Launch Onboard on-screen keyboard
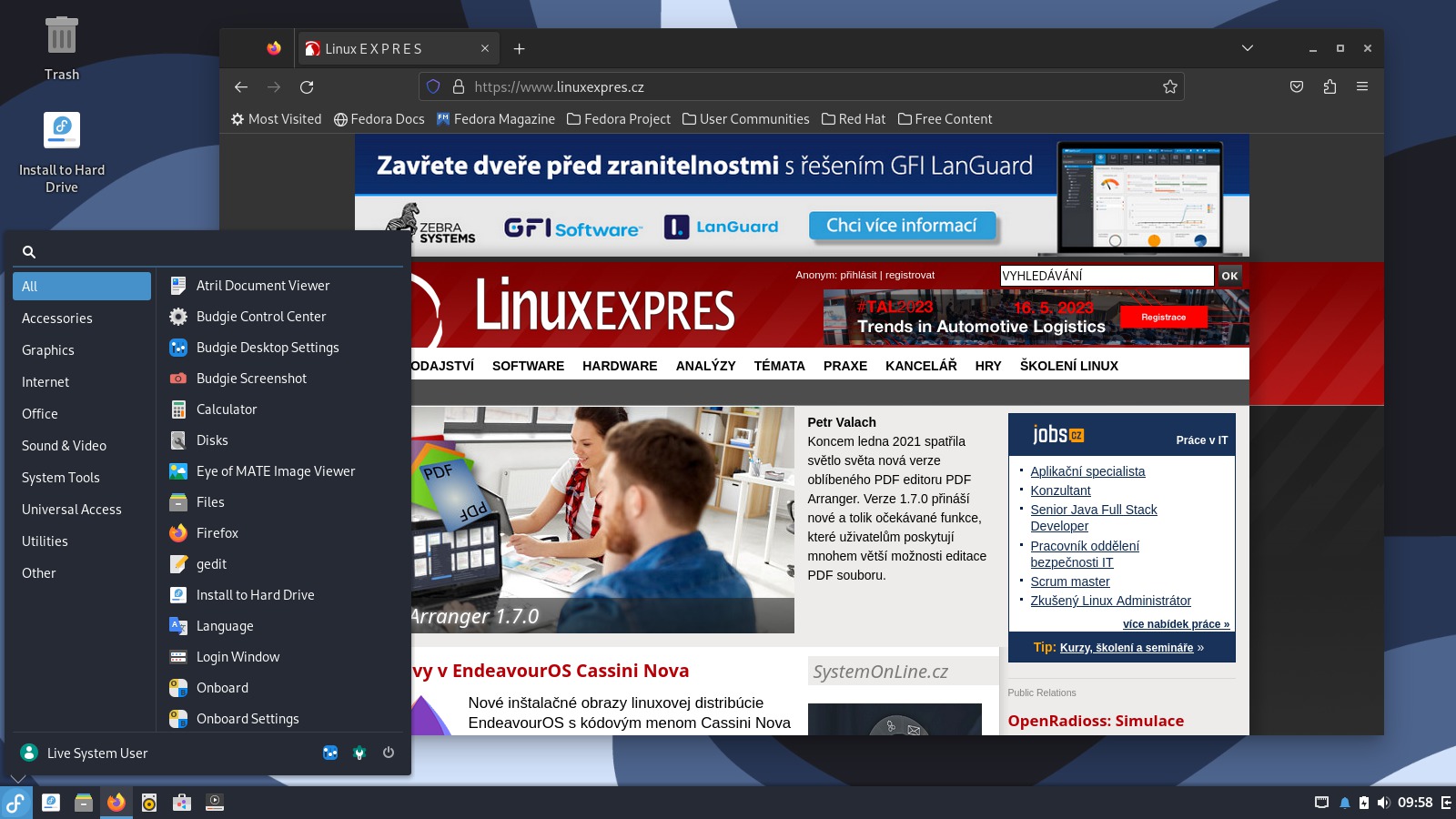 click(x=280, y=688)
